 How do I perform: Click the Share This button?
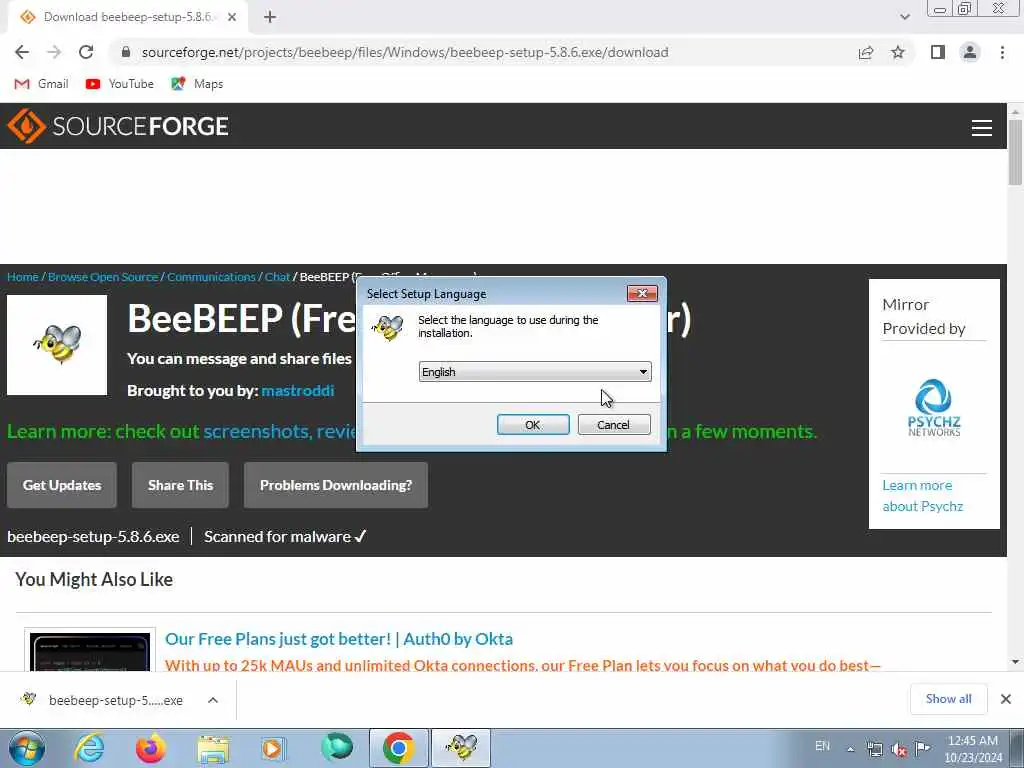coord(180,485)
